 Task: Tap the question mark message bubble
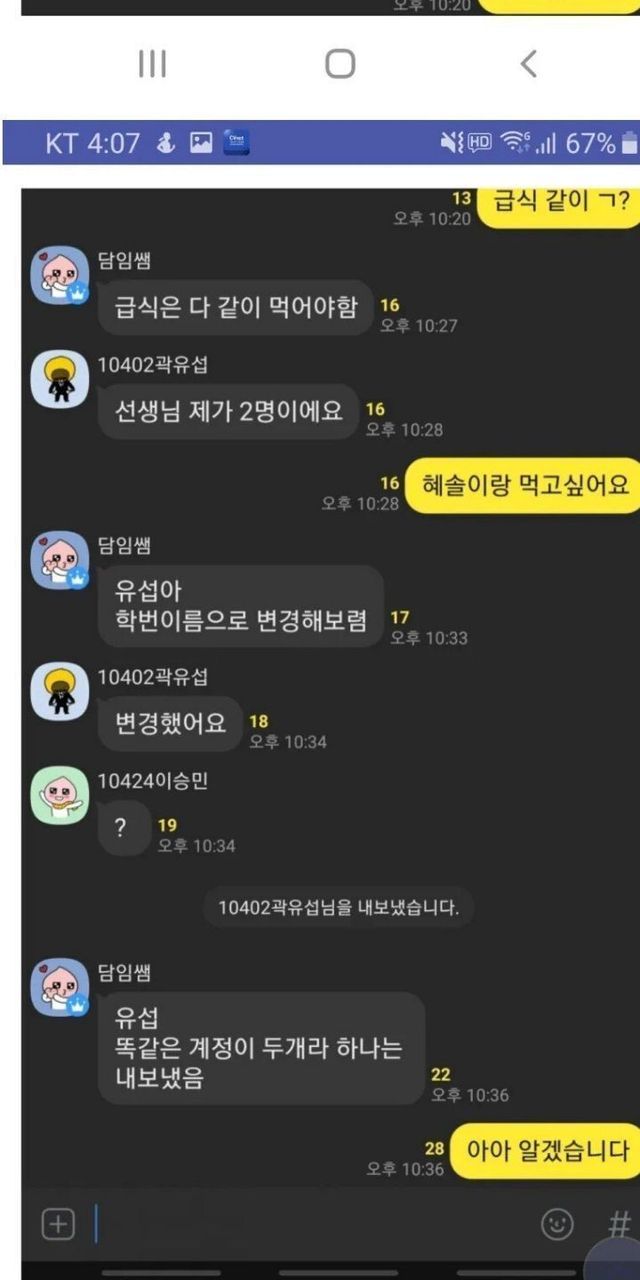(x=124, y=828)
